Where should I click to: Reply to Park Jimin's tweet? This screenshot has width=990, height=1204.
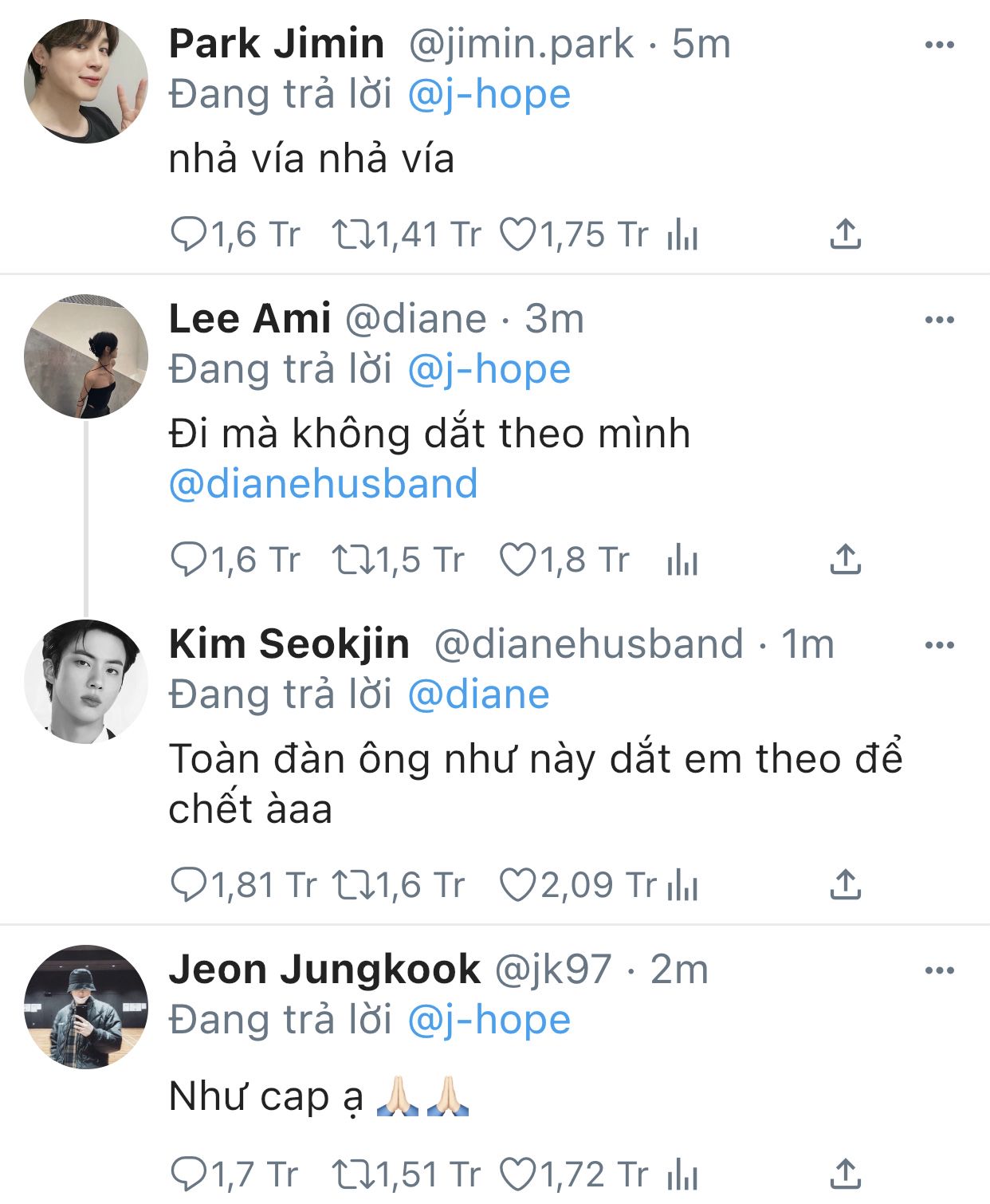pyautogui.click(x=189, y=235)
